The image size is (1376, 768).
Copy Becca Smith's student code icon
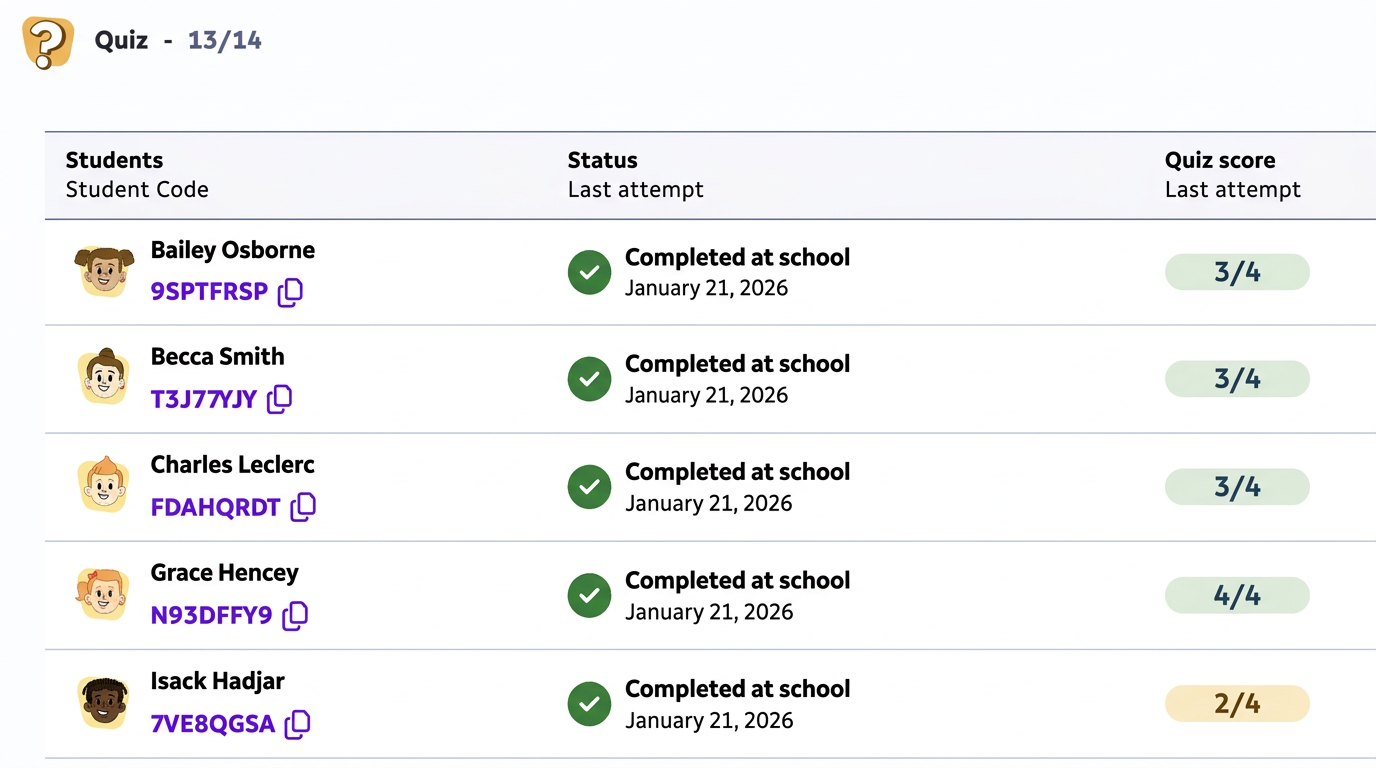coord(280,399)
